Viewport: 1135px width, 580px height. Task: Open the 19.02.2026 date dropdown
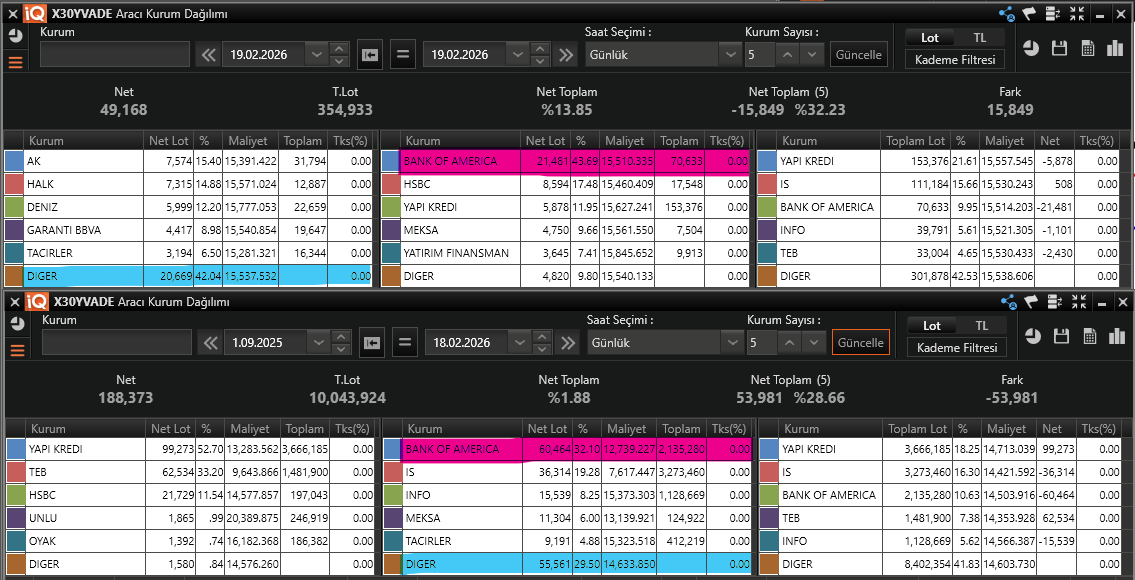coord(317,53)
